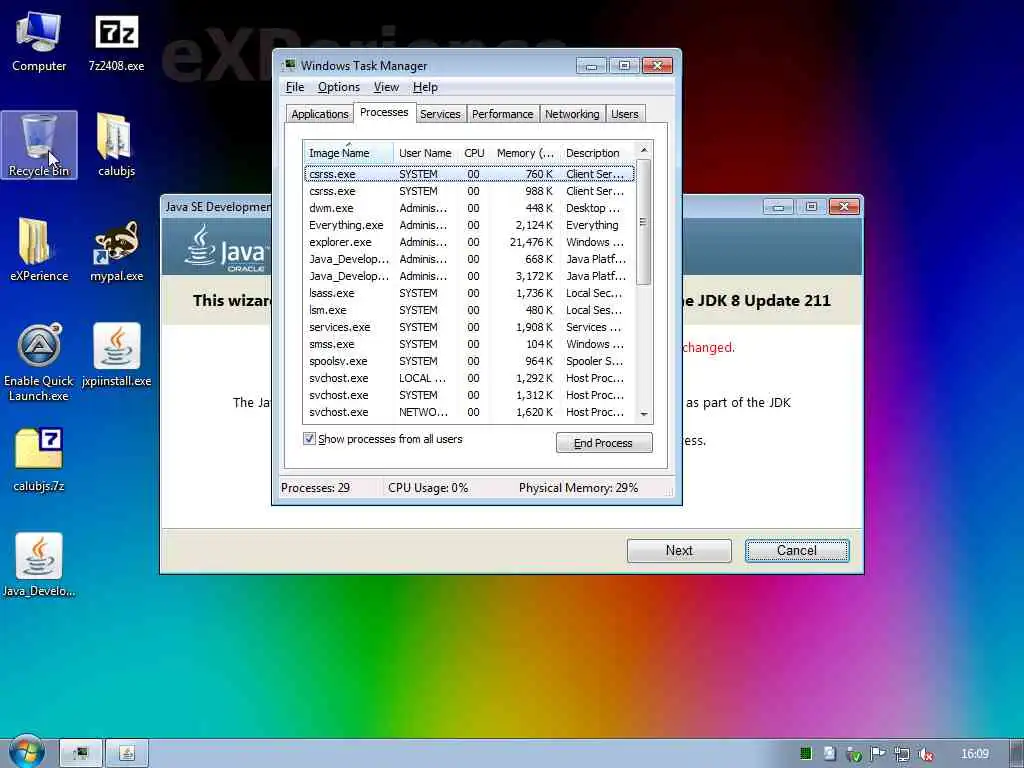This screenshot has width=1024, height=768.
Task: Click the process list scroll up arrow
Action: 644,150
